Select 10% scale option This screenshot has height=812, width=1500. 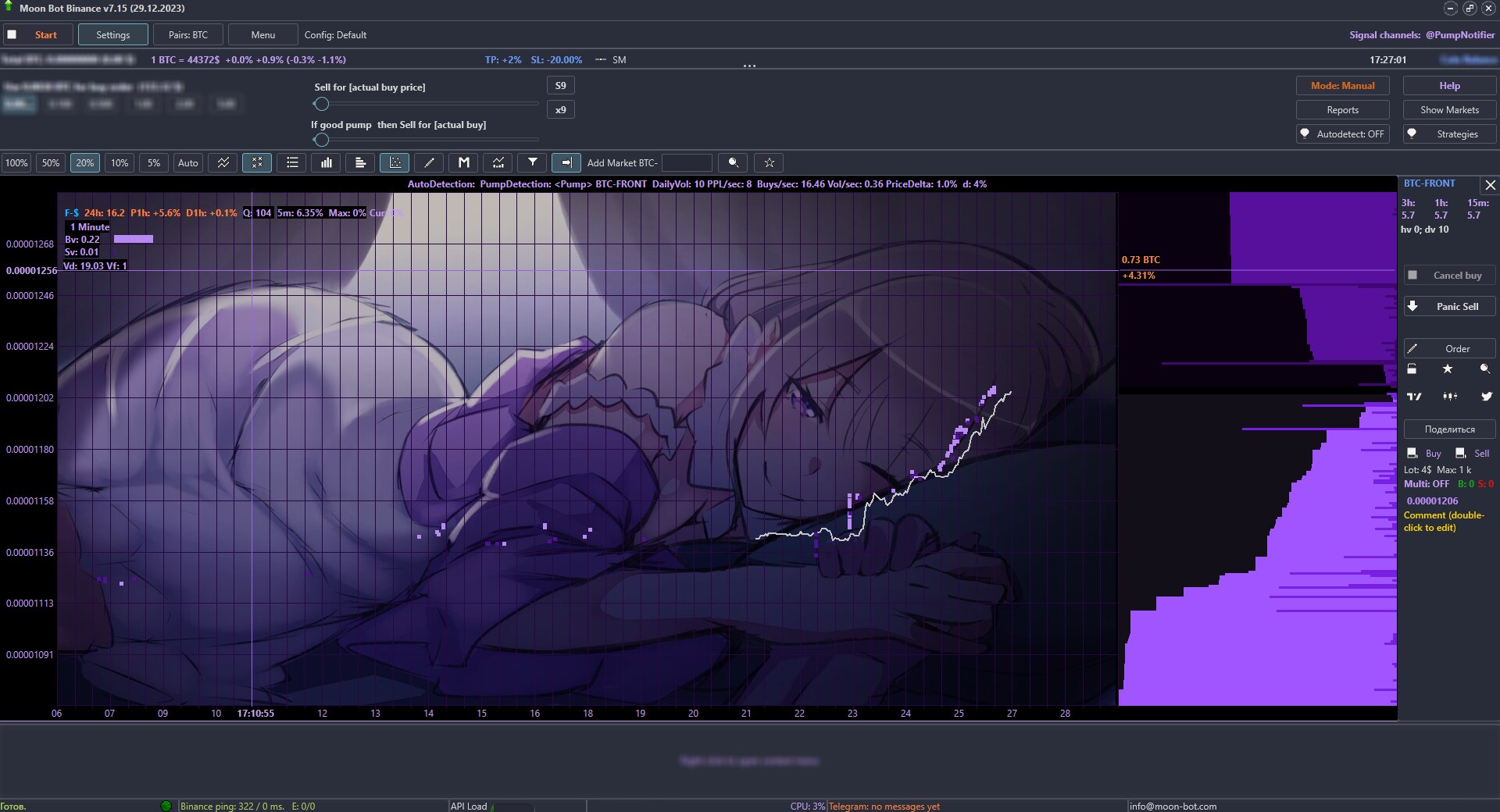[x=120, y=162]
